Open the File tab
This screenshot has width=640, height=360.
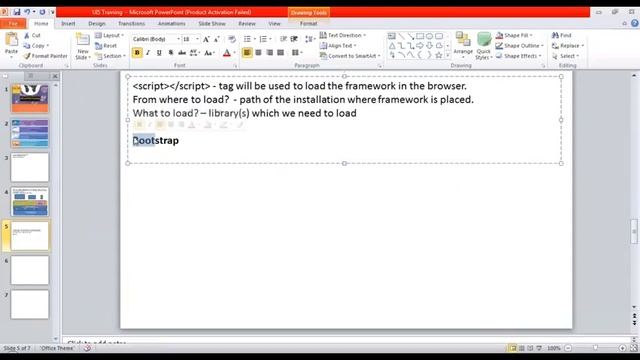[13, 24]
